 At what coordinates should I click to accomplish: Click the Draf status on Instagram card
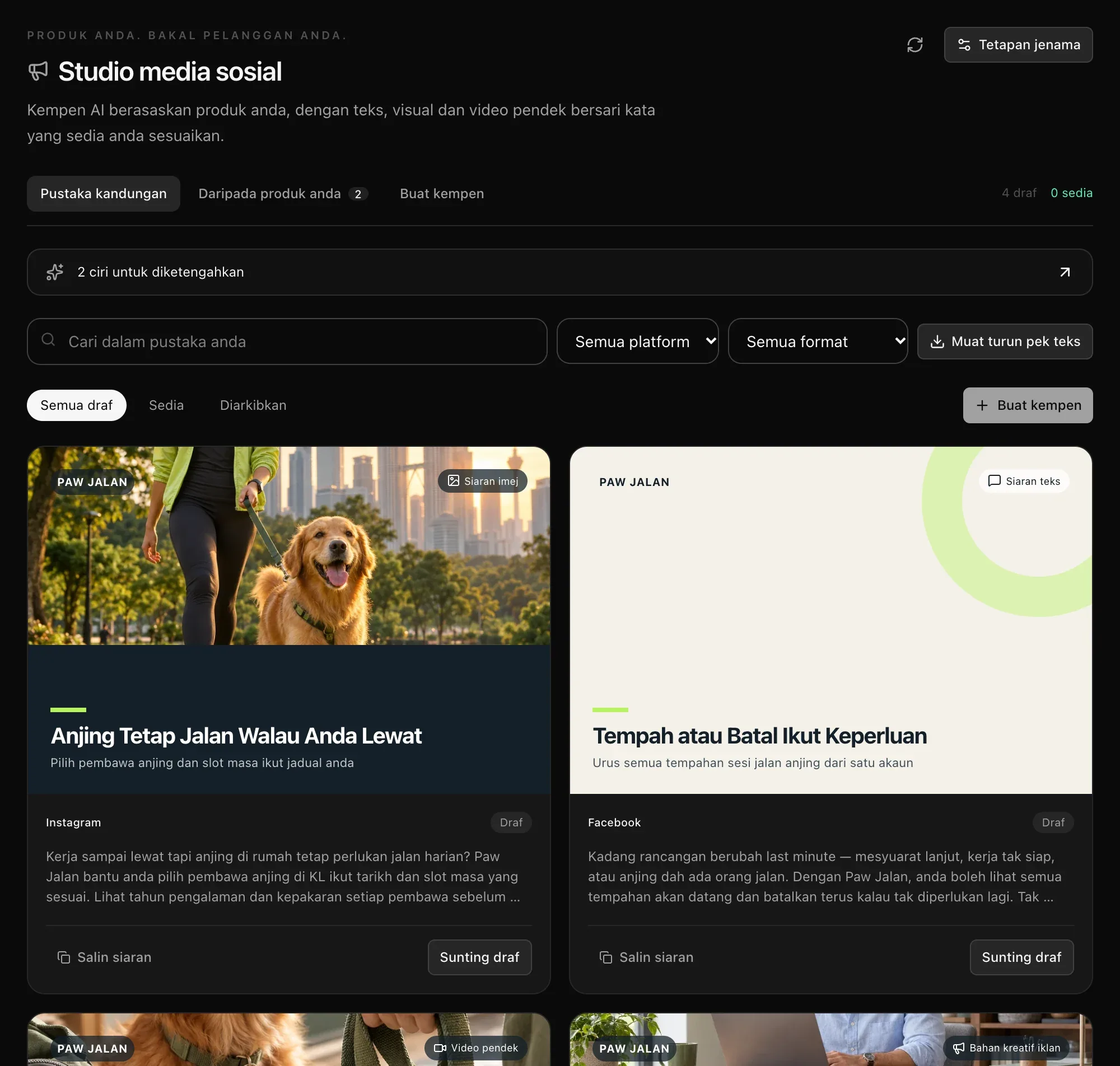[511, 822]
